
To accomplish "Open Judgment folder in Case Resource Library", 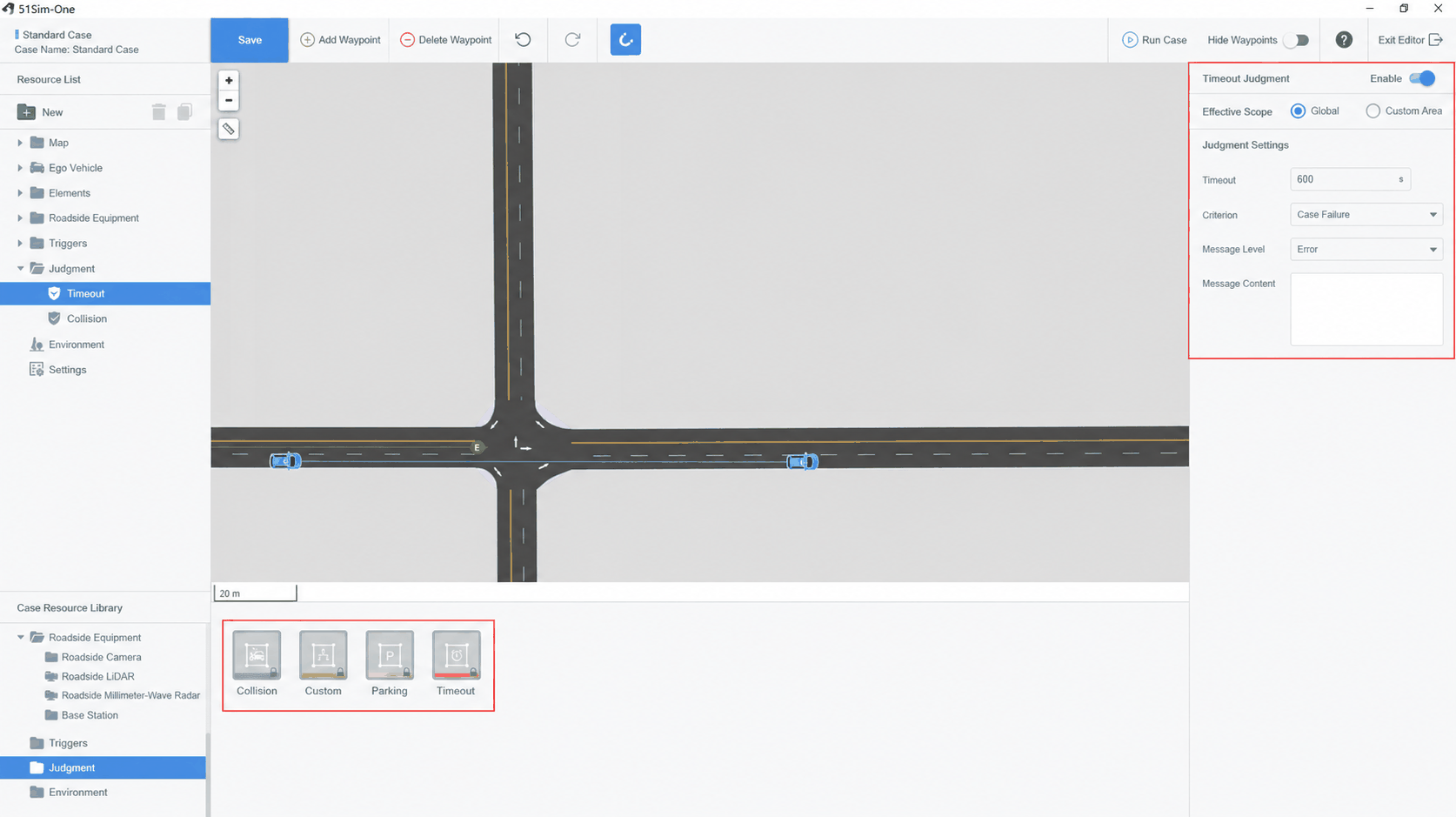I will tap(103, 767).
